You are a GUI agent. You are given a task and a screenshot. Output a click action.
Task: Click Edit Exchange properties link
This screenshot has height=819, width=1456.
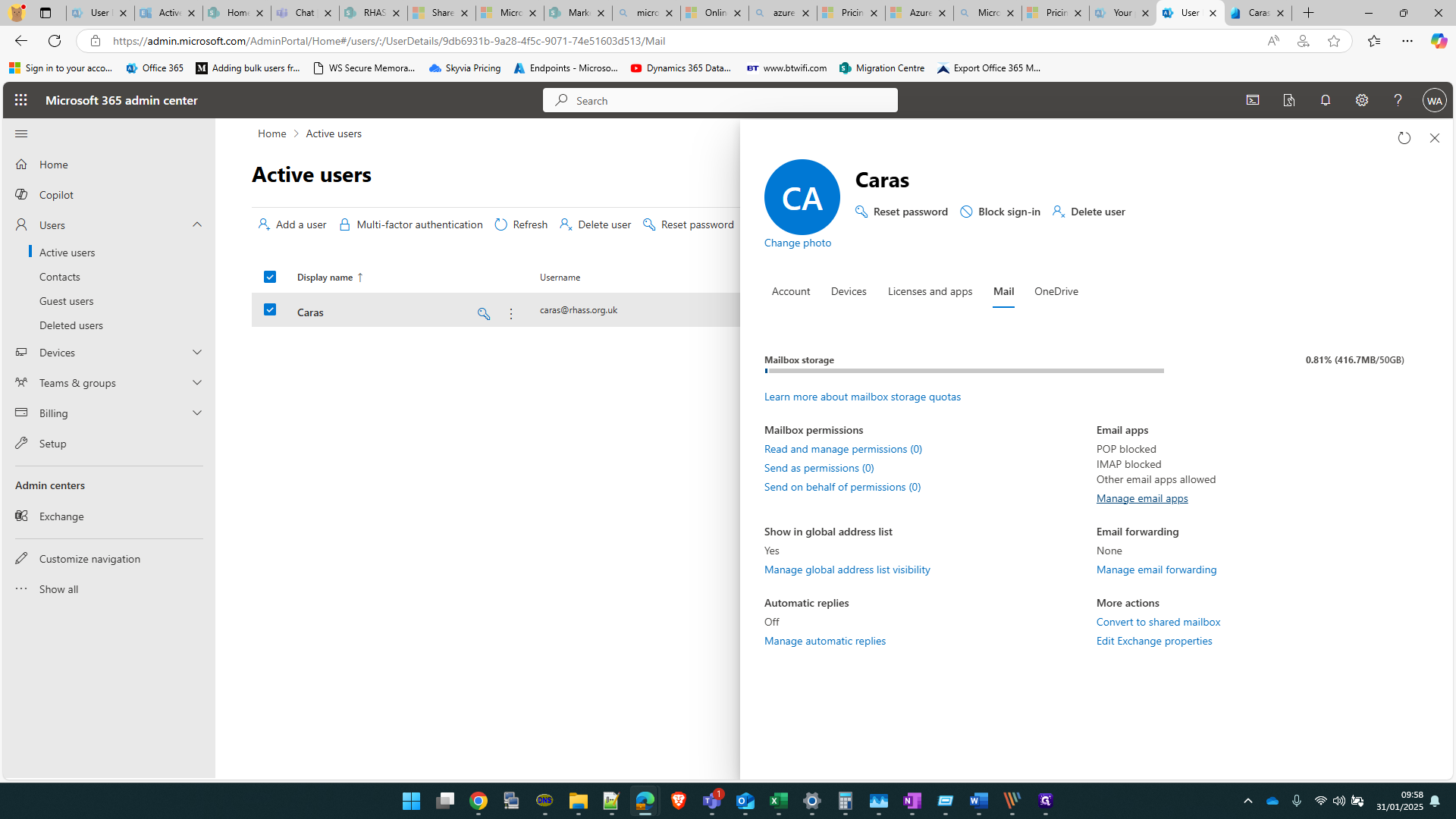[x=1154, y=641]
